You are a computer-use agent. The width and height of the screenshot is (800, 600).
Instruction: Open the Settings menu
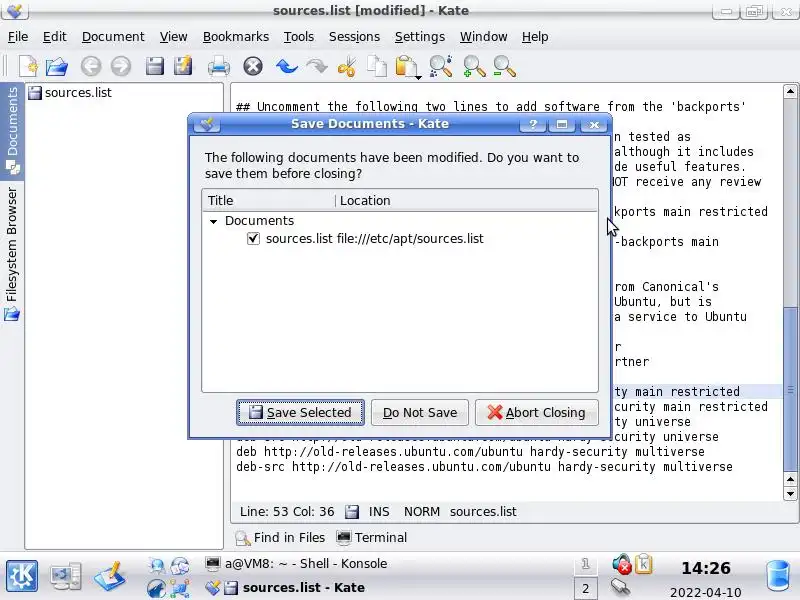pos(419,37)
